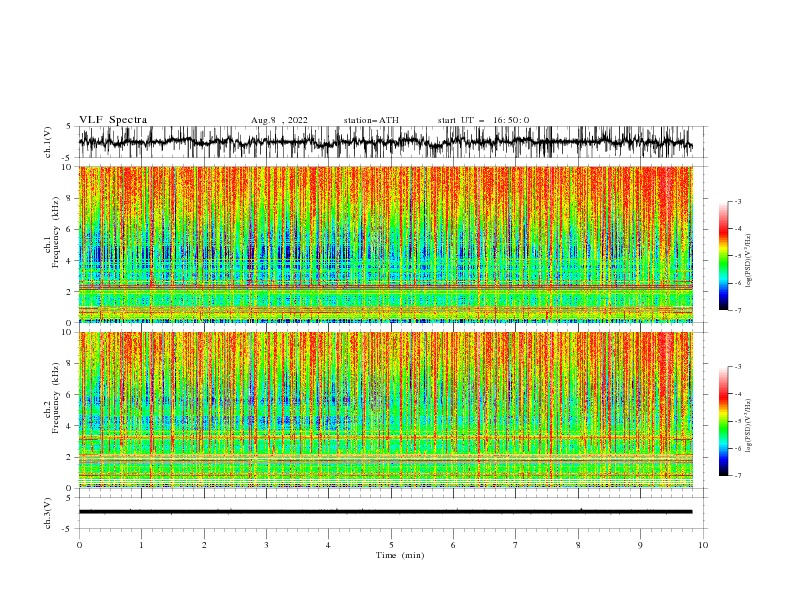Click time-axis tick label 5

coord(391,545)
